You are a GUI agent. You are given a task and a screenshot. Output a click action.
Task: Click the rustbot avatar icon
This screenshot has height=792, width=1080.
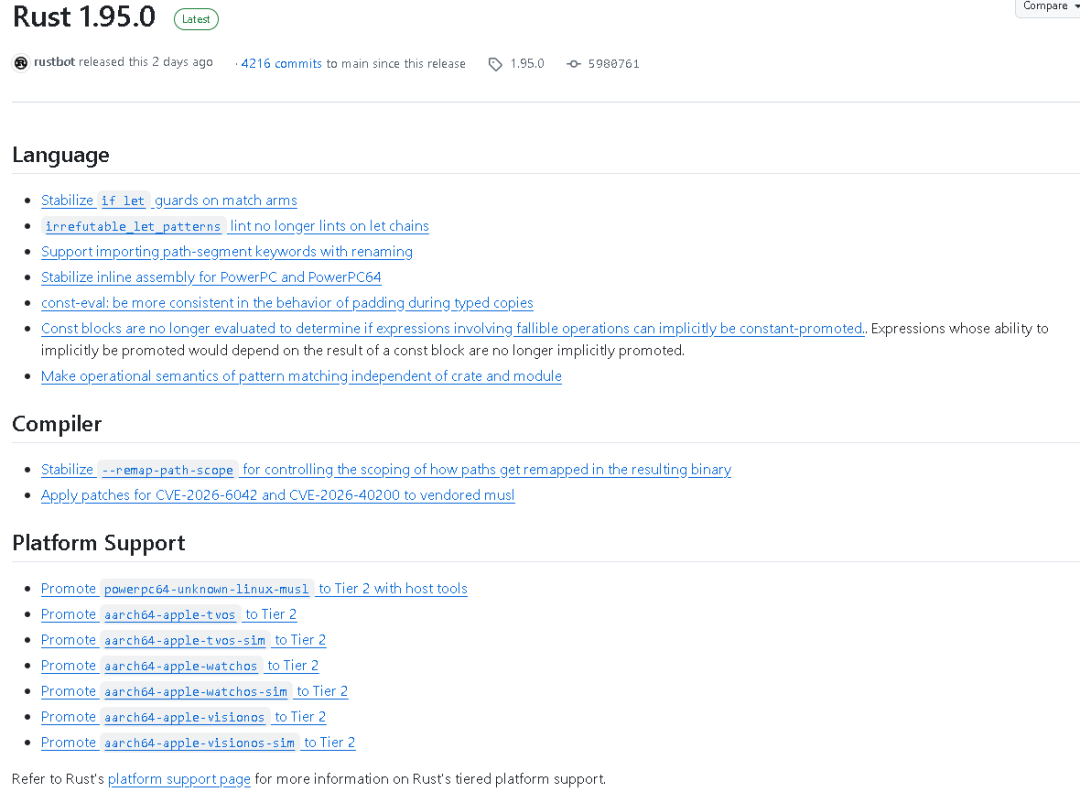(21, 63)
